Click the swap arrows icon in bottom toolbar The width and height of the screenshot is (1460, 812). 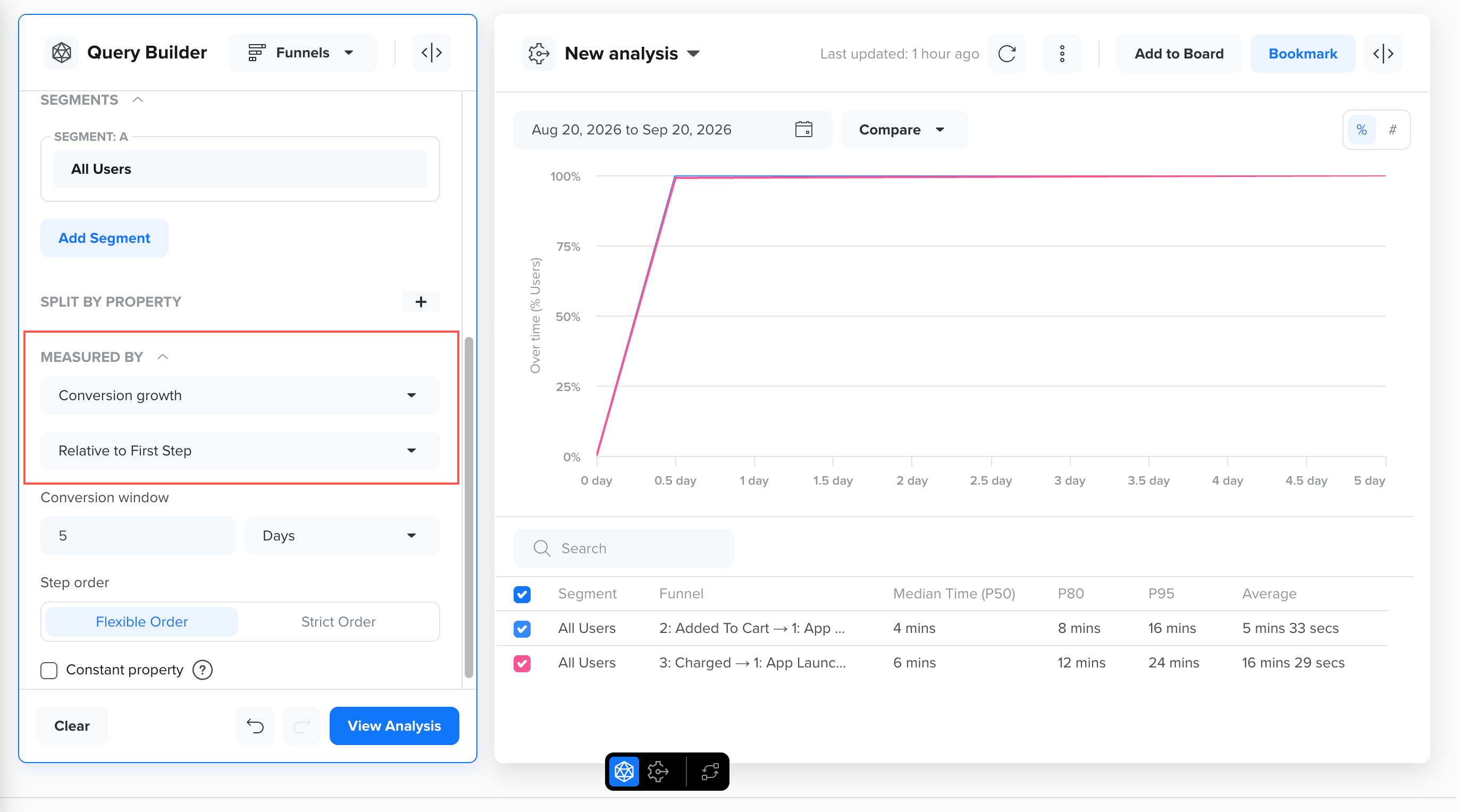[x=710, y=772]
